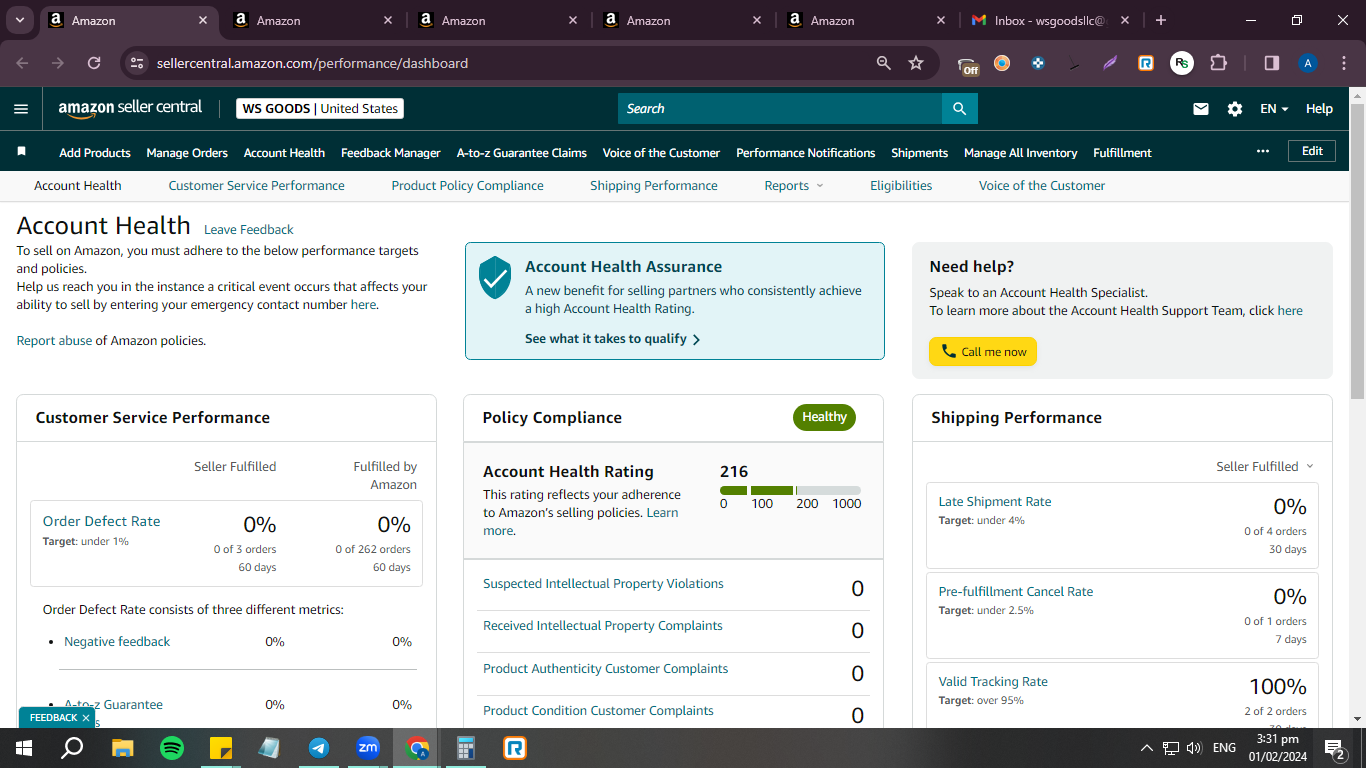Bookmark this page with the star icon

coord(916,63)
